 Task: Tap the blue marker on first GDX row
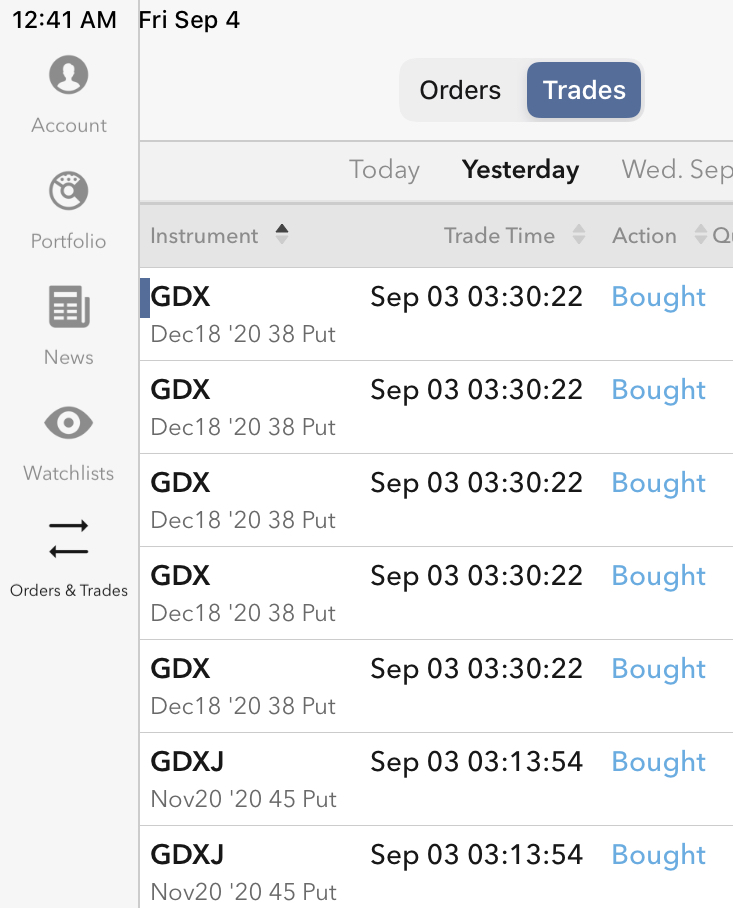145,298
